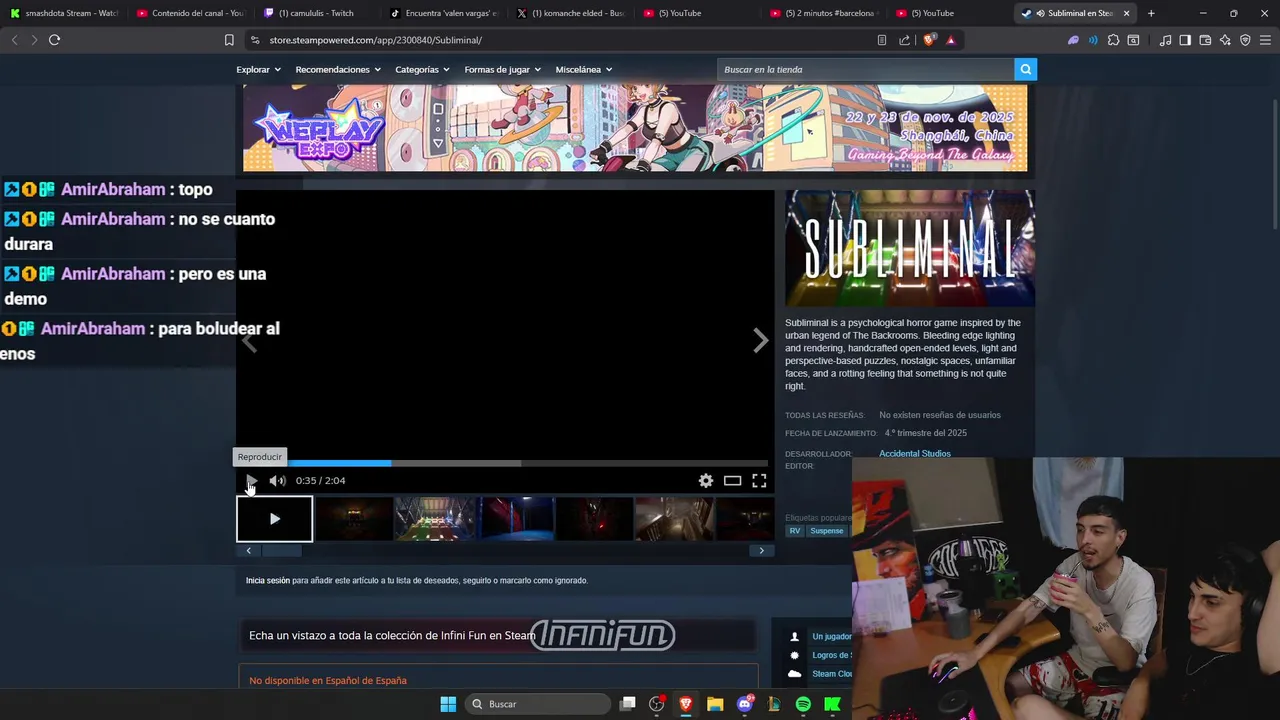This screenshot has width=1280, height=720.
Task: Mute the trailer using the speaker icon
Action: coord(277,481)
